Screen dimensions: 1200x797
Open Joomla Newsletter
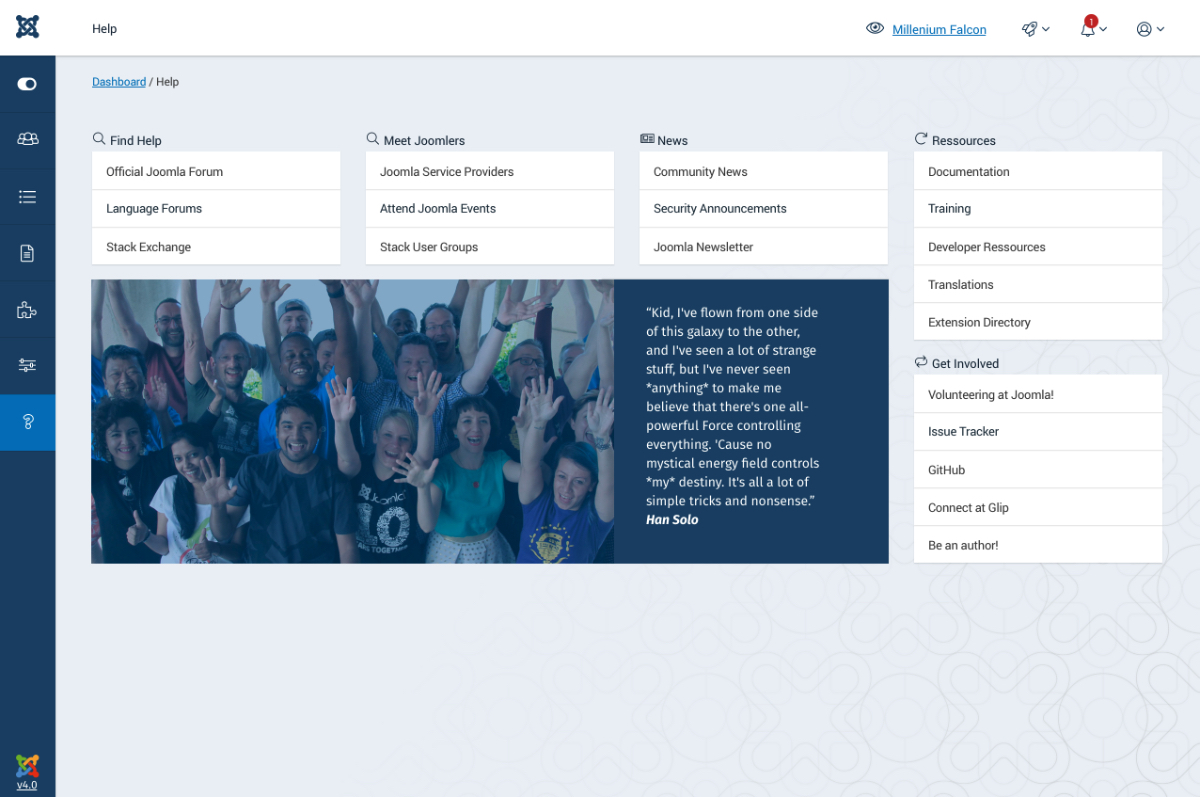[764, 246]
